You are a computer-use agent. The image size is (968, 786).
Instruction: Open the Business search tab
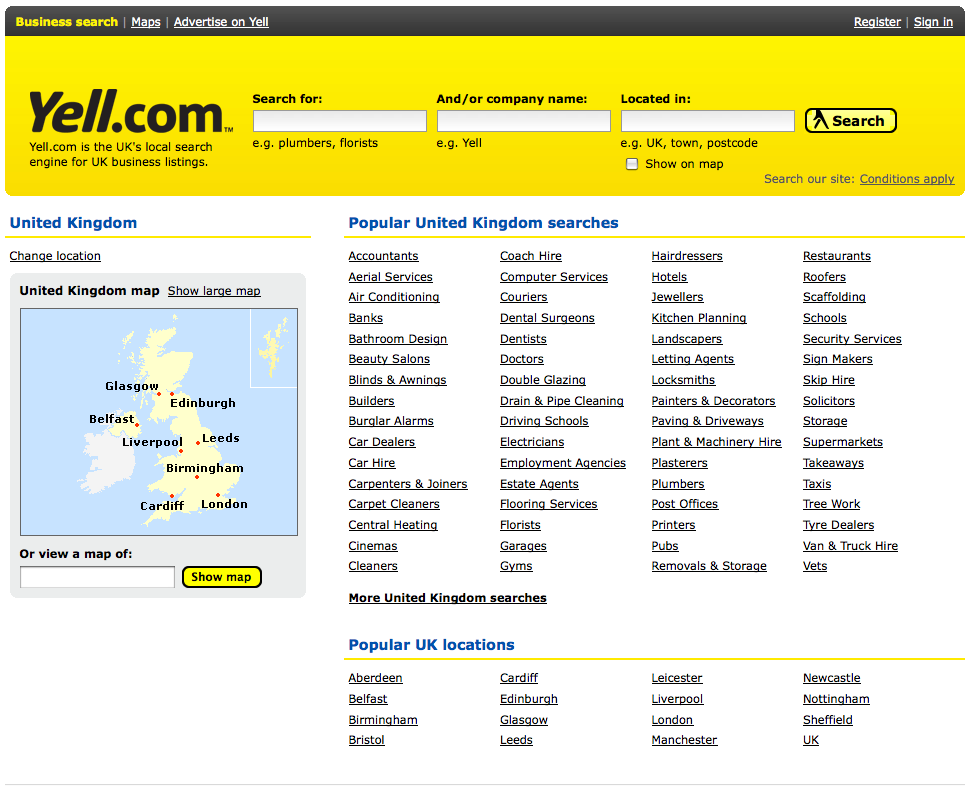(x=67, y=22)
